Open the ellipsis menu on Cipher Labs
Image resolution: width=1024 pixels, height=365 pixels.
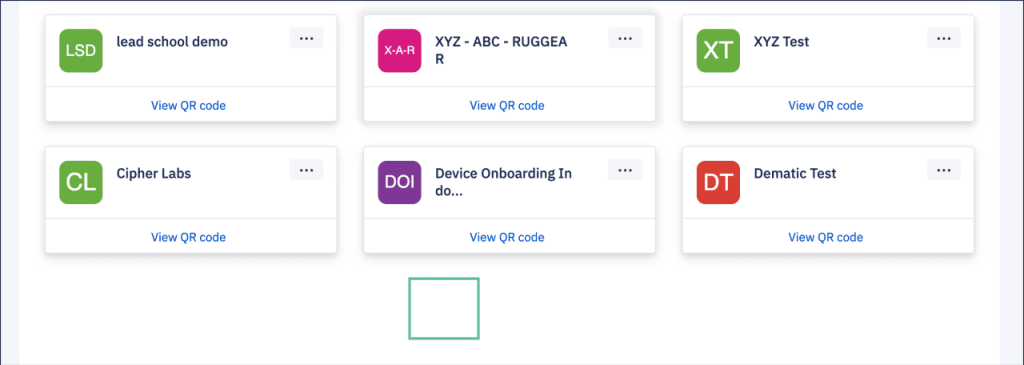[x=306, y=170]
